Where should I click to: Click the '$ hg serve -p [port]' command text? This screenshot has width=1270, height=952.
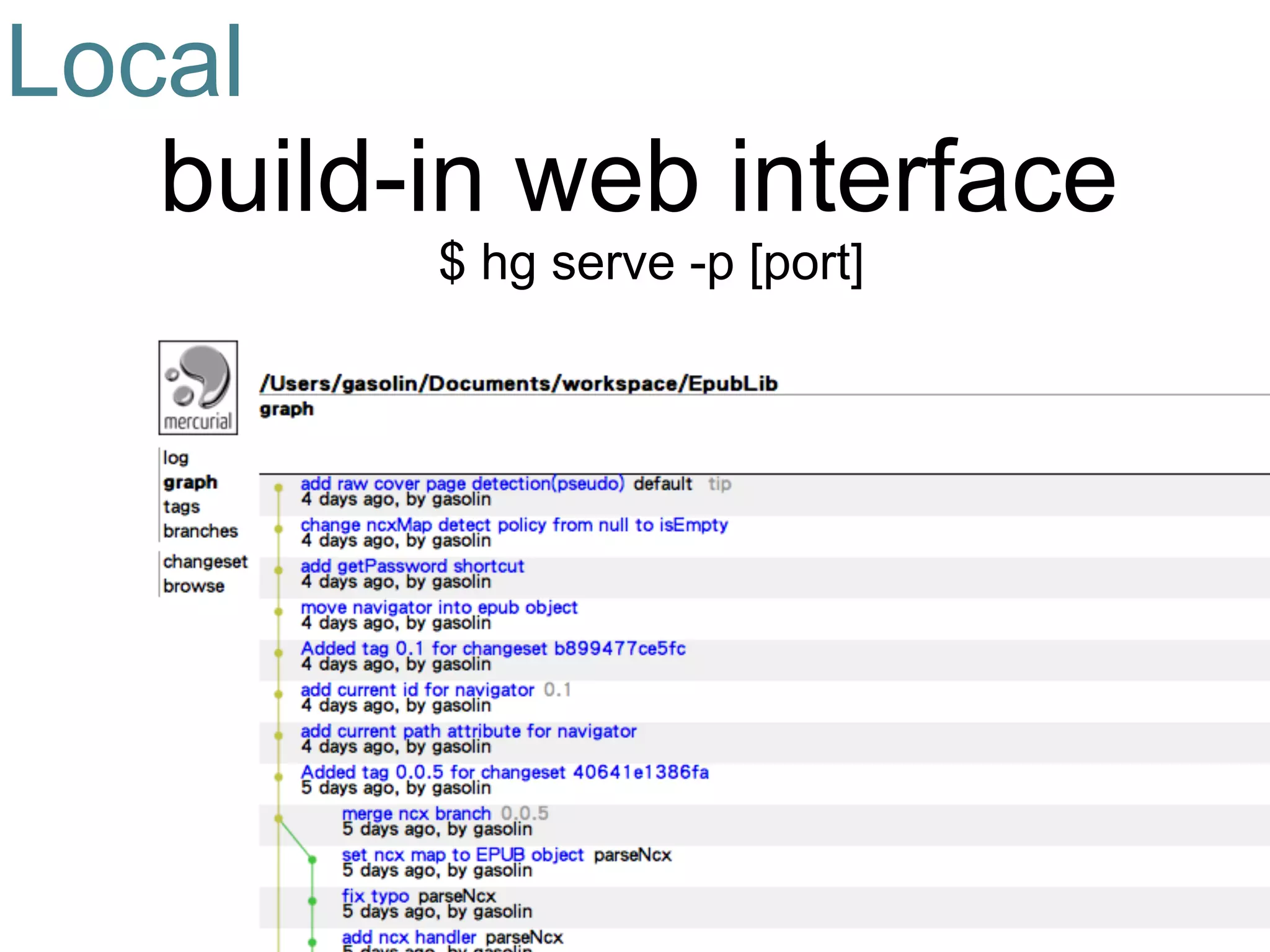tap(651, 263)
